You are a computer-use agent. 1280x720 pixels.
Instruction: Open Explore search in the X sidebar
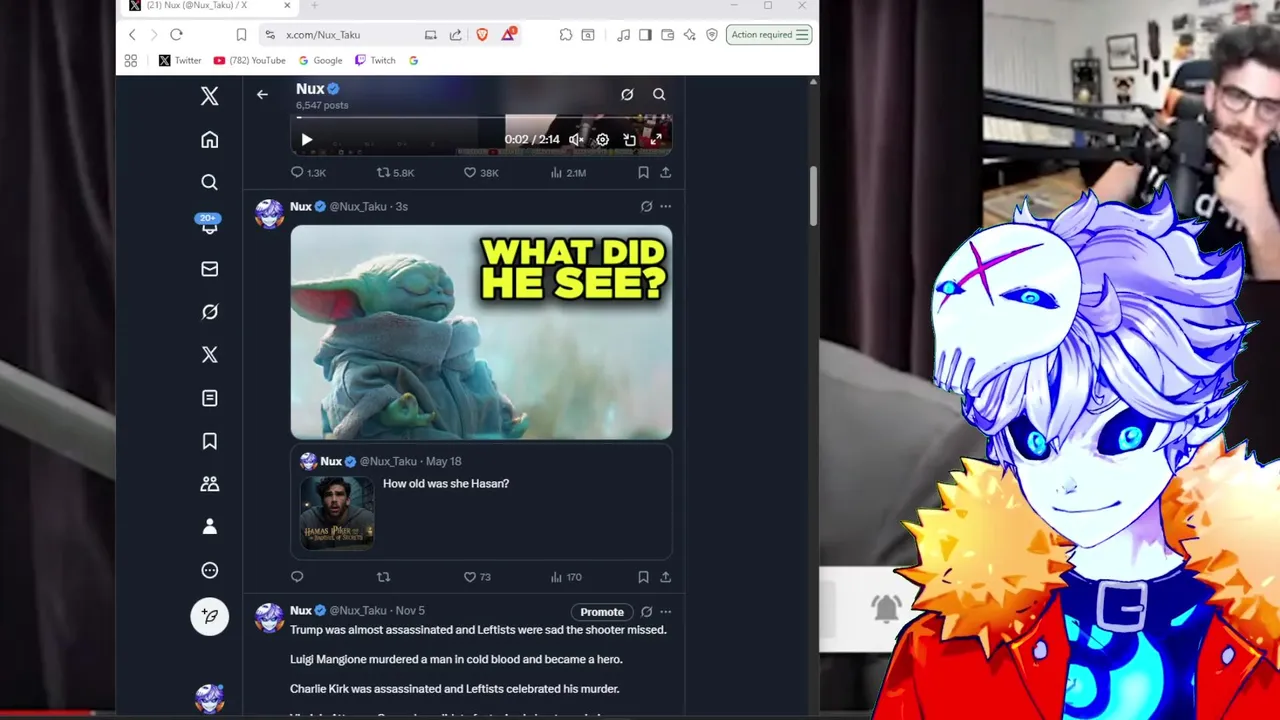point(209,182)
